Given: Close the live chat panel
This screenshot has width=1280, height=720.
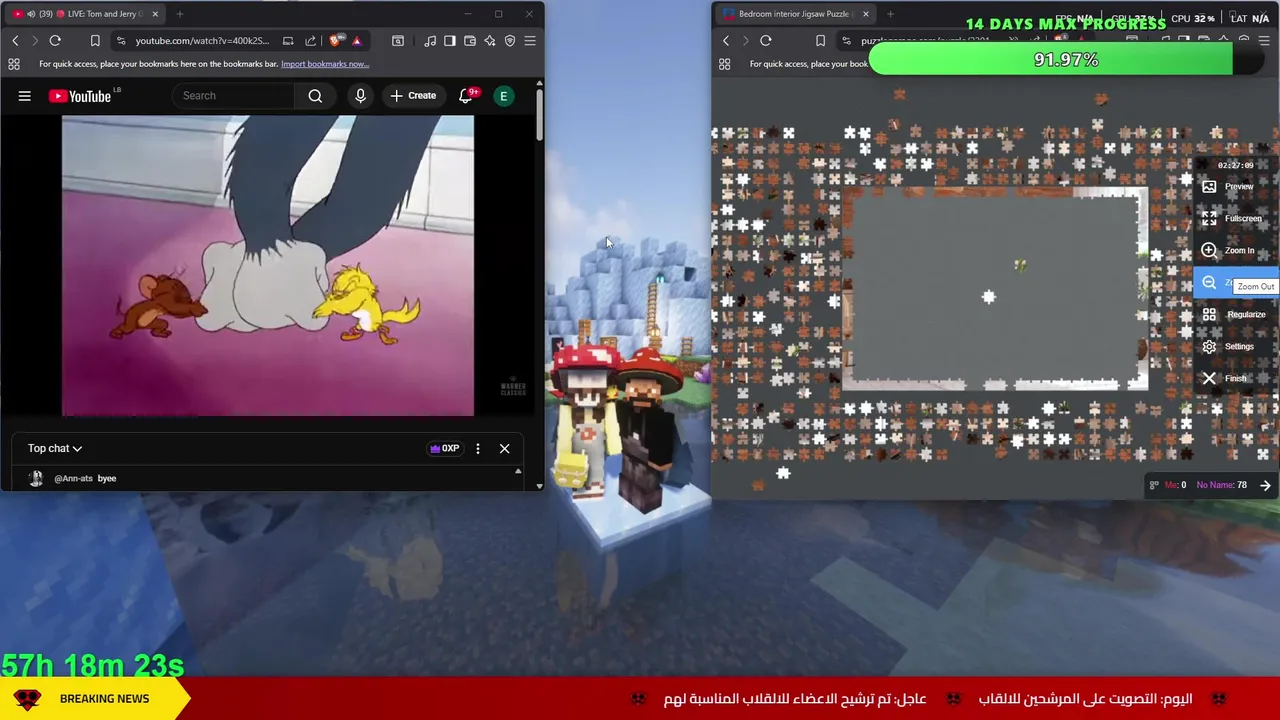Looking at the screenshot, I should tap(504, 448).
